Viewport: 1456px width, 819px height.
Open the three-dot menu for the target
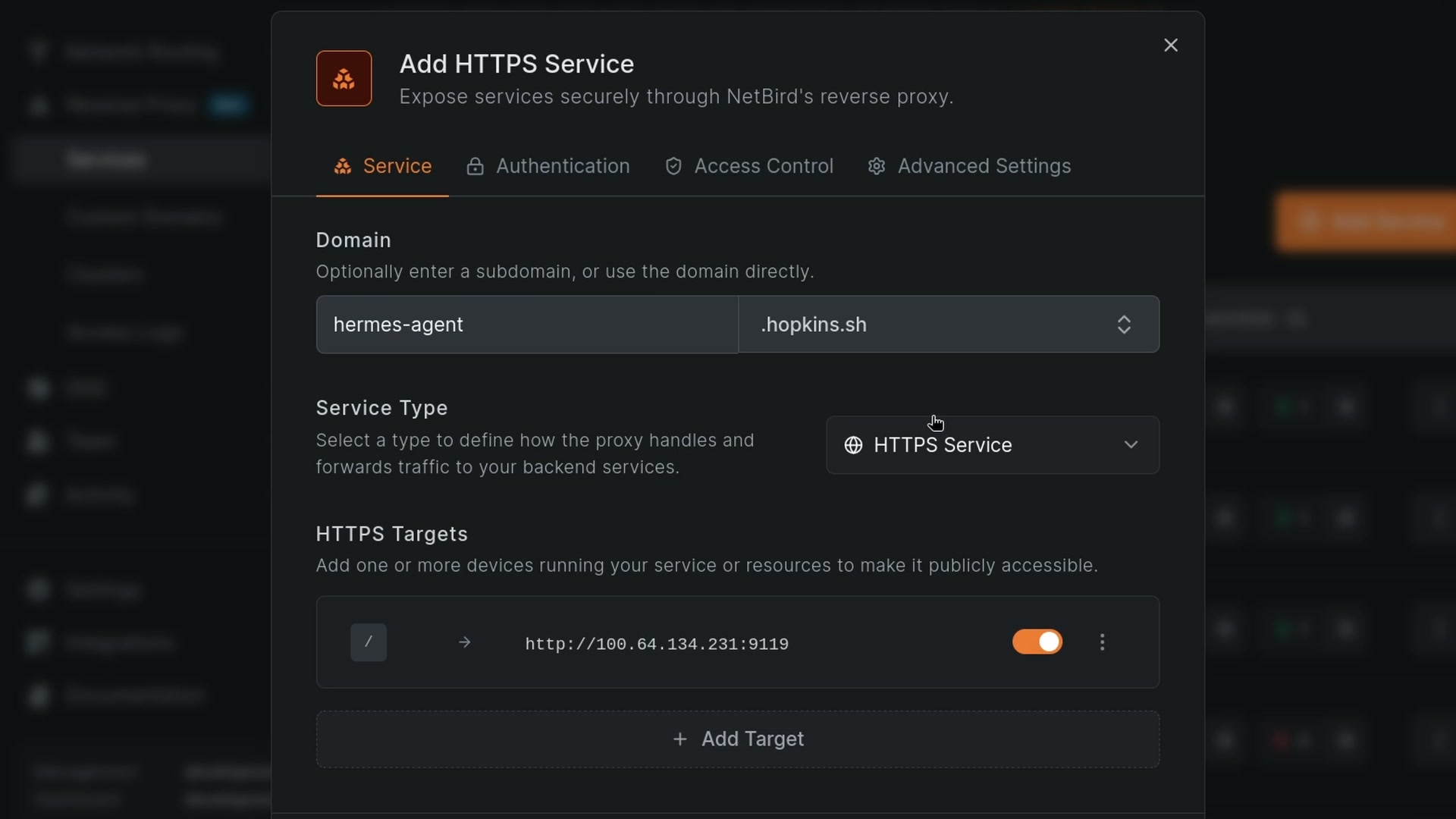click(1102, 642)
